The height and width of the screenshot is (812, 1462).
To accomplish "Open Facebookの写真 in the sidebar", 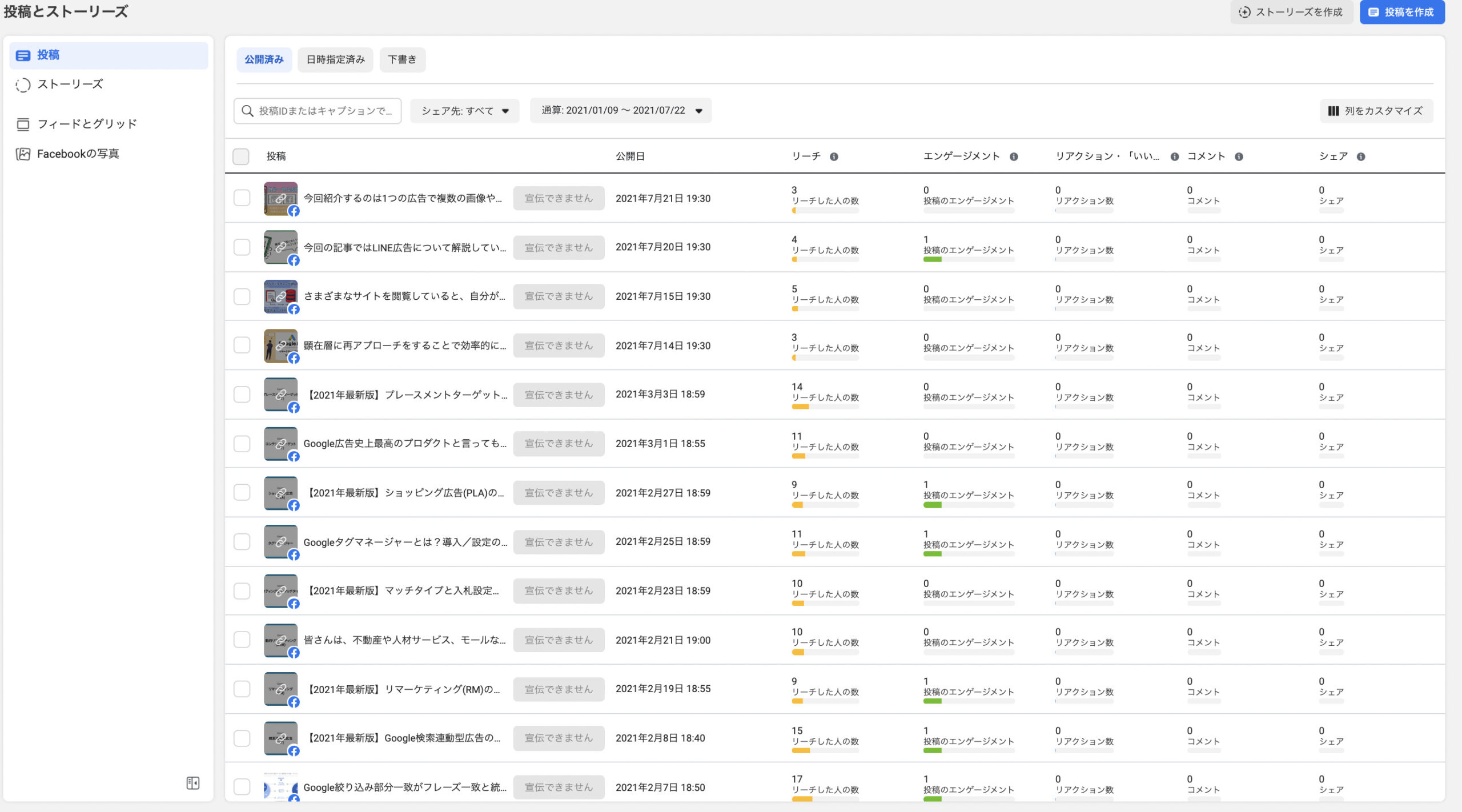I will [x=78, y=154].
